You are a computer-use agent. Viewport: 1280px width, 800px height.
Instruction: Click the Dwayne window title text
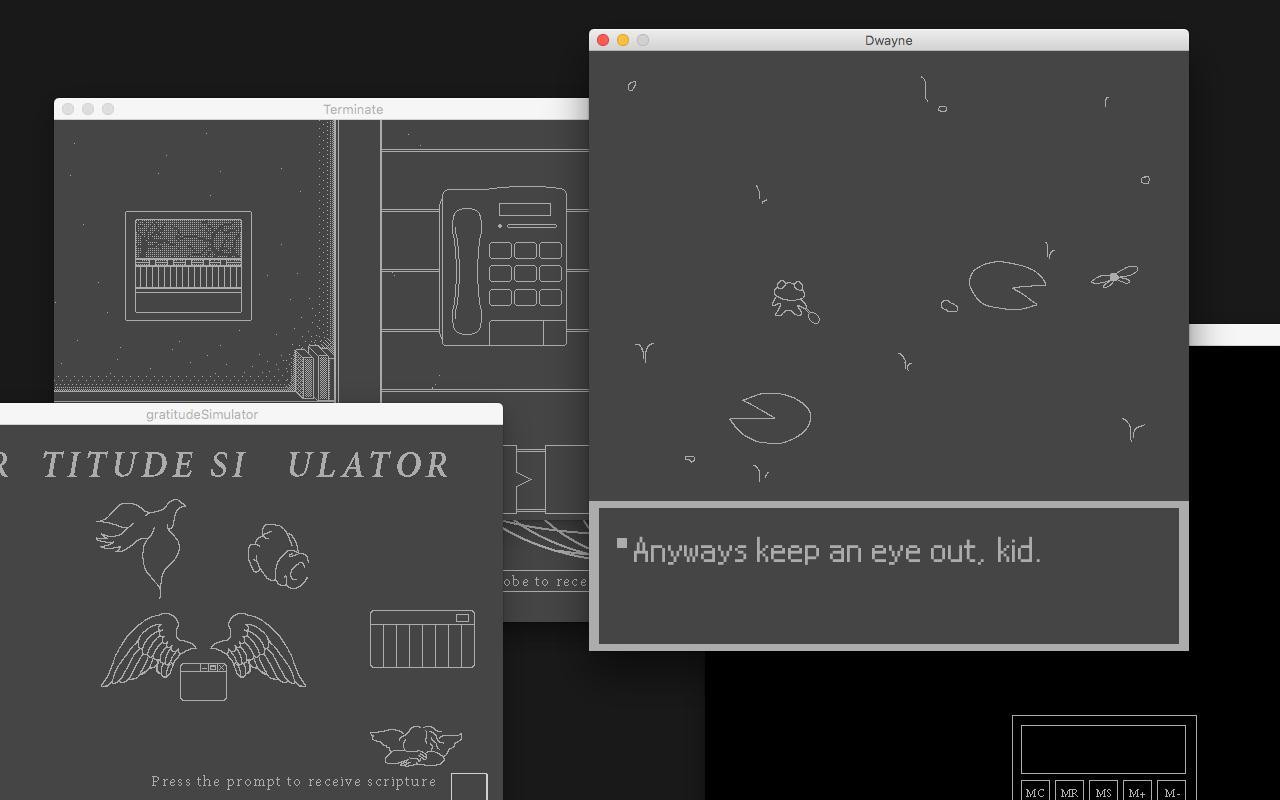(x=888, y=40)
